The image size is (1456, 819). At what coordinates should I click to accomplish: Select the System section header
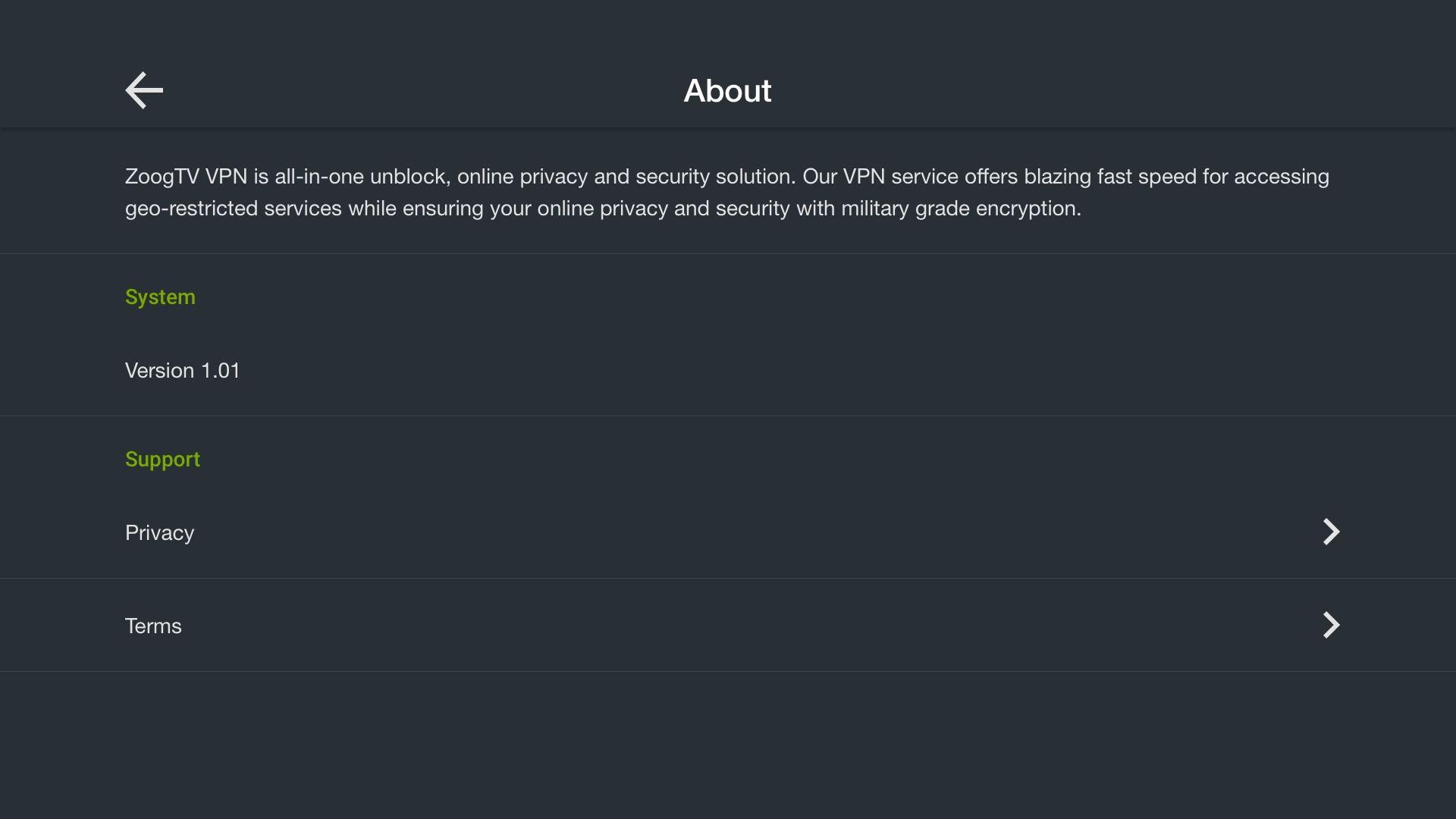pos(160,297)
